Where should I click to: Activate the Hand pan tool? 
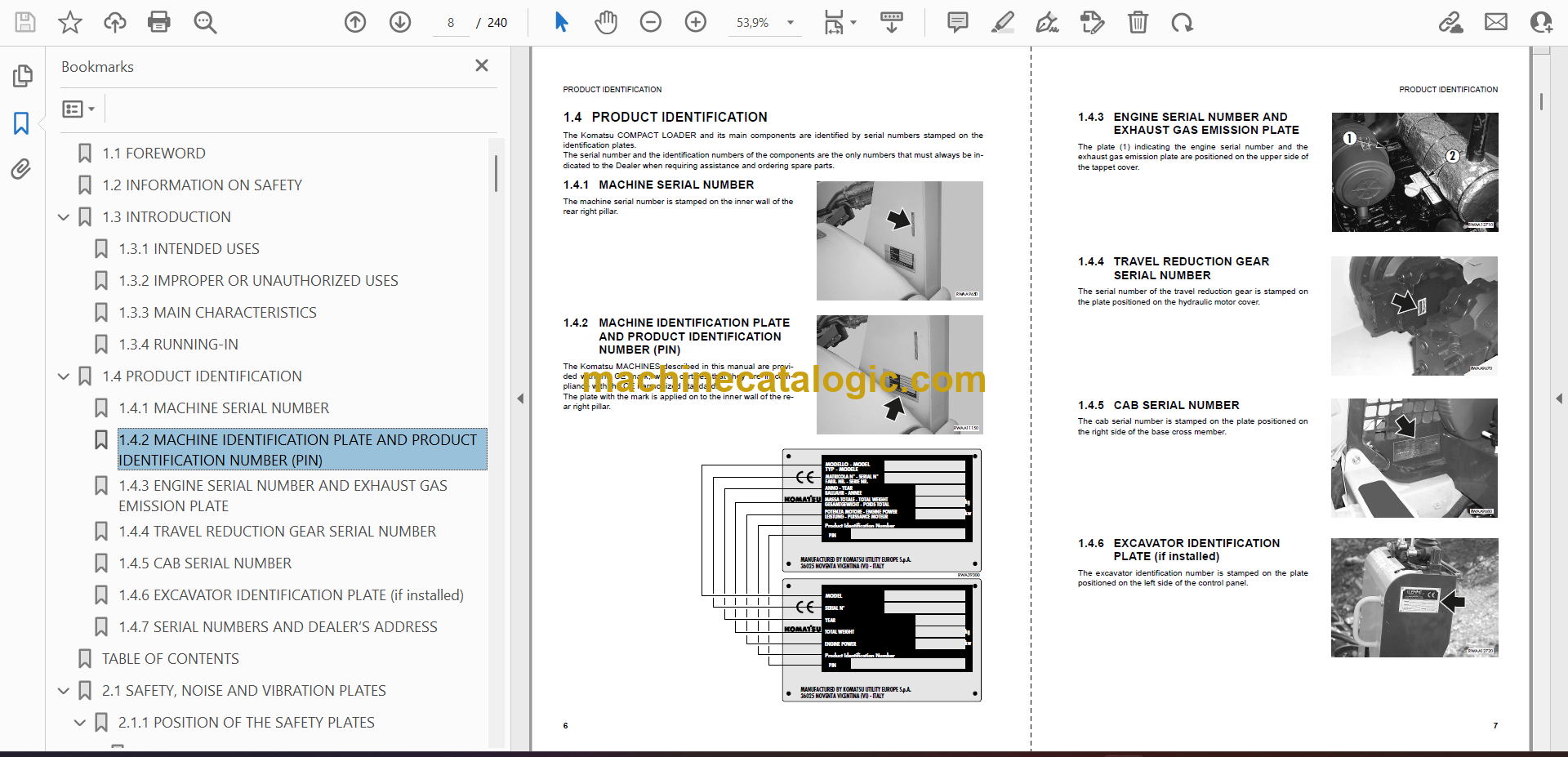pos(606,22)
